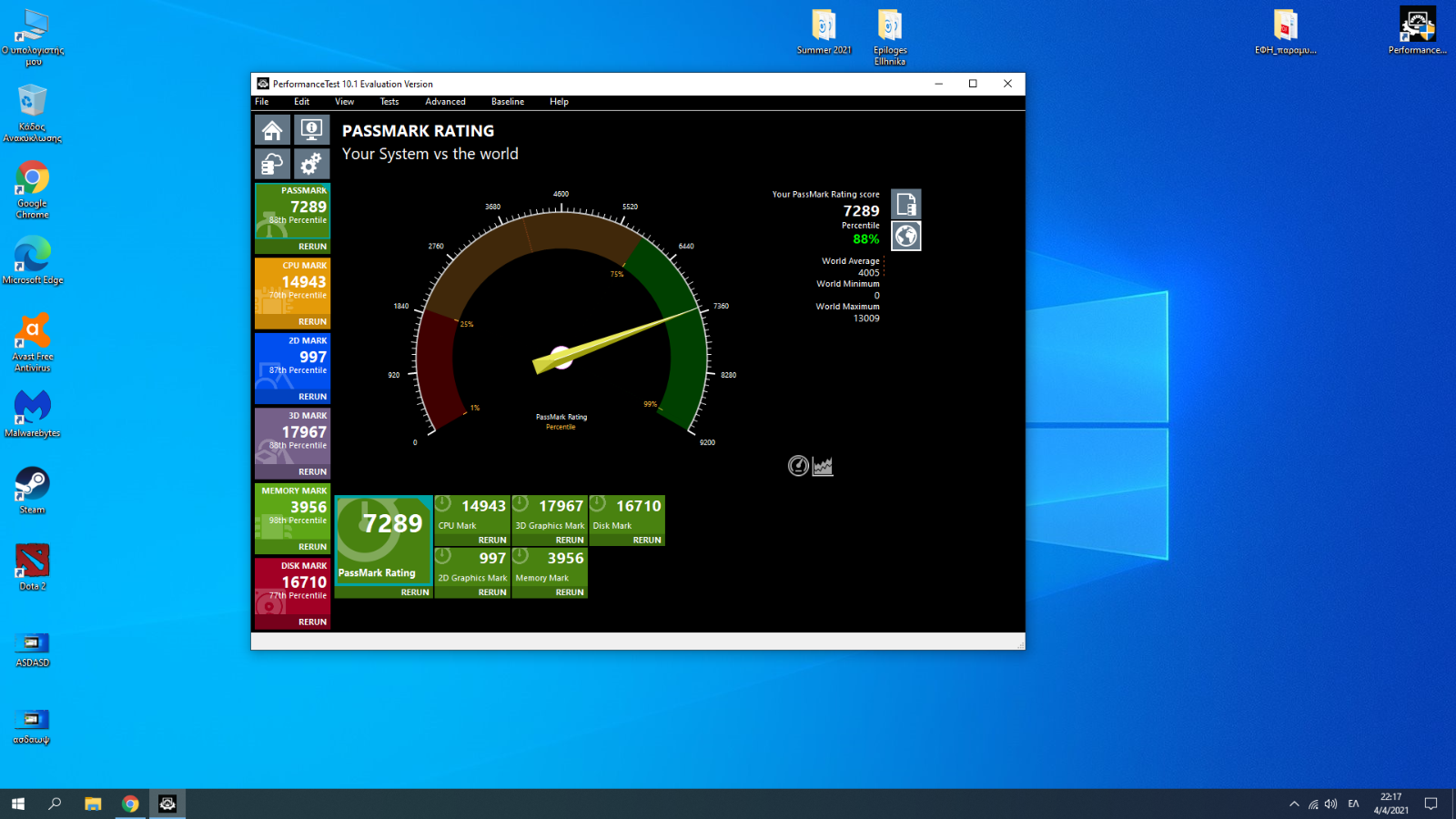Click clock icon on the 2D Graphics Mark tile
The image size is (1456, 819).
[443, 555]
